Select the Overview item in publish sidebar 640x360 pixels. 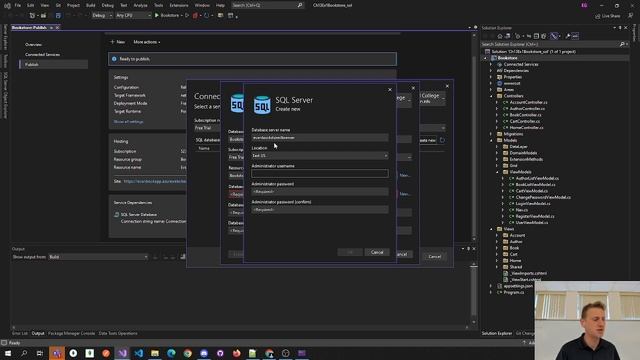pyautogui.click(x=33, y=44)
